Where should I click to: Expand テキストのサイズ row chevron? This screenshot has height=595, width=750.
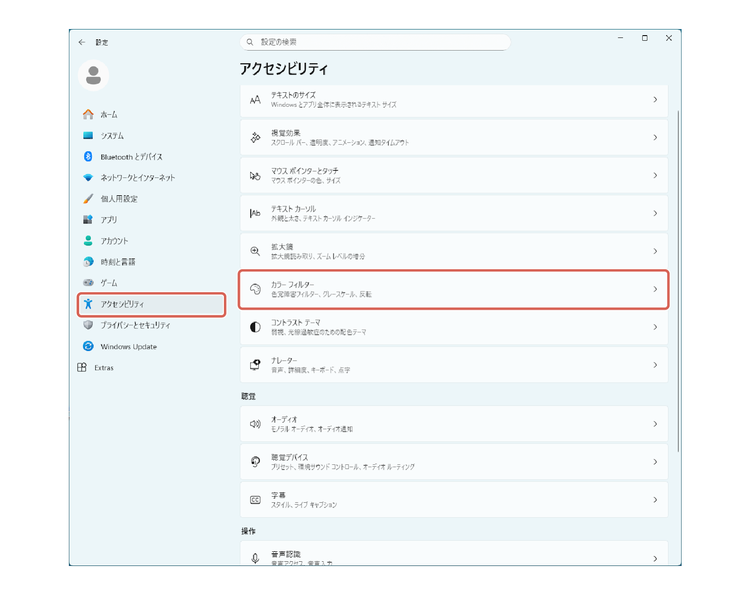coord(655,99)
